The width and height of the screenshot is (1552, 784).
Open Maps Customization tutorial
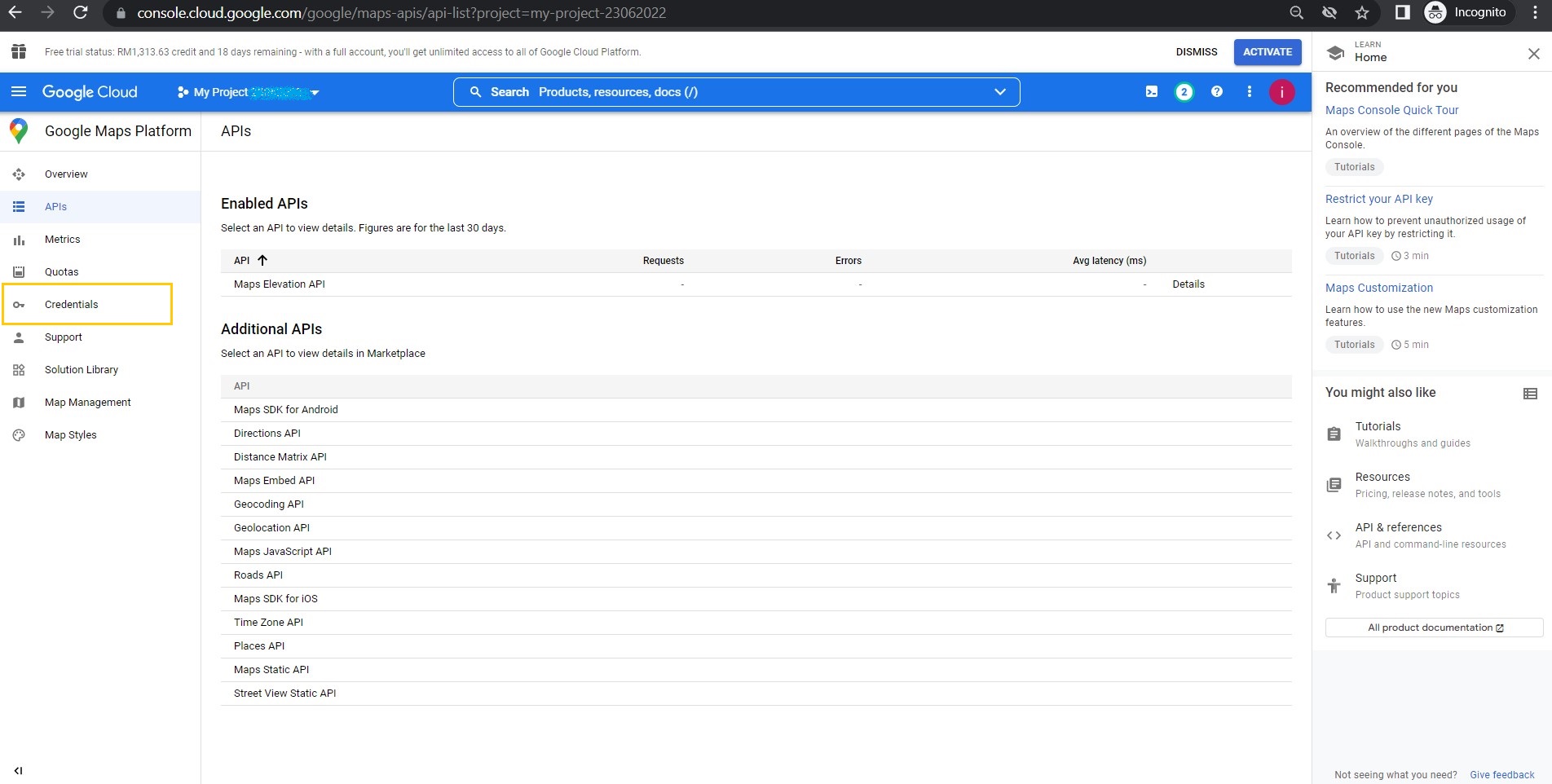pos(1378,288)
